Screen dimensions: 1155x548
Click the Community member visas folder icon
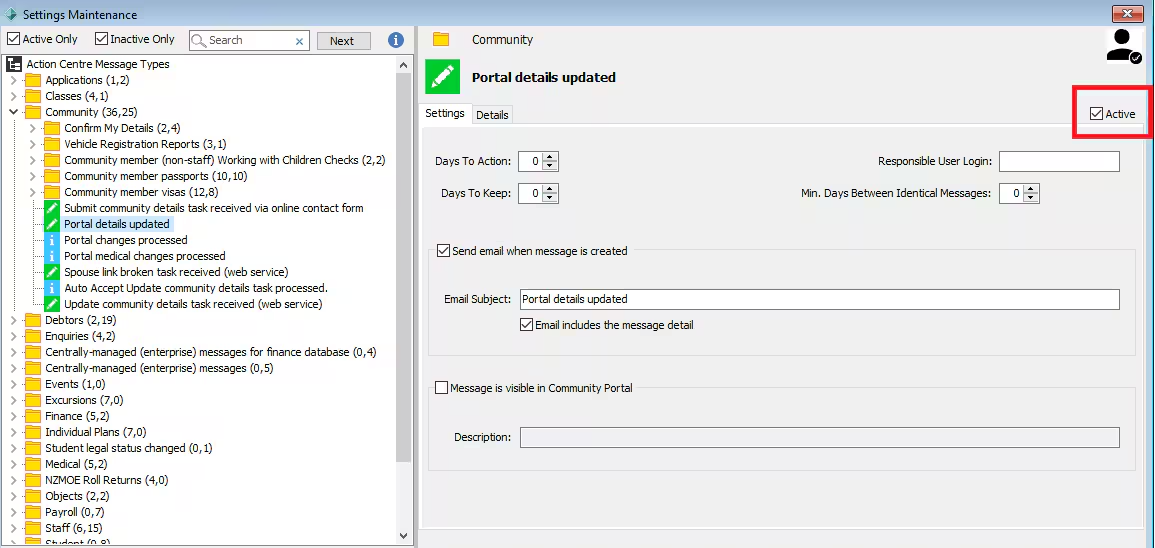[x=52, y=192]
